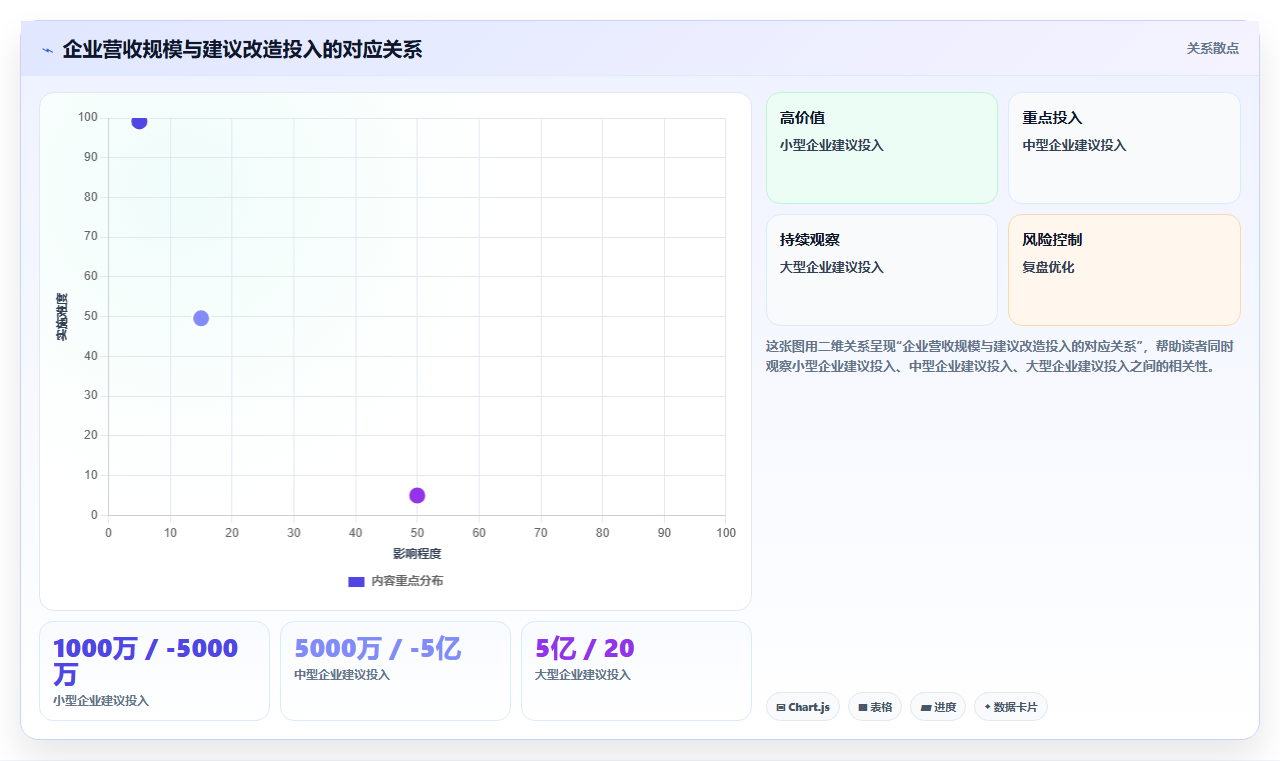This screenshot has width=1280, height=761.
Task: Click the 5000万 / -5亿 data card
Action: [395, 671]
